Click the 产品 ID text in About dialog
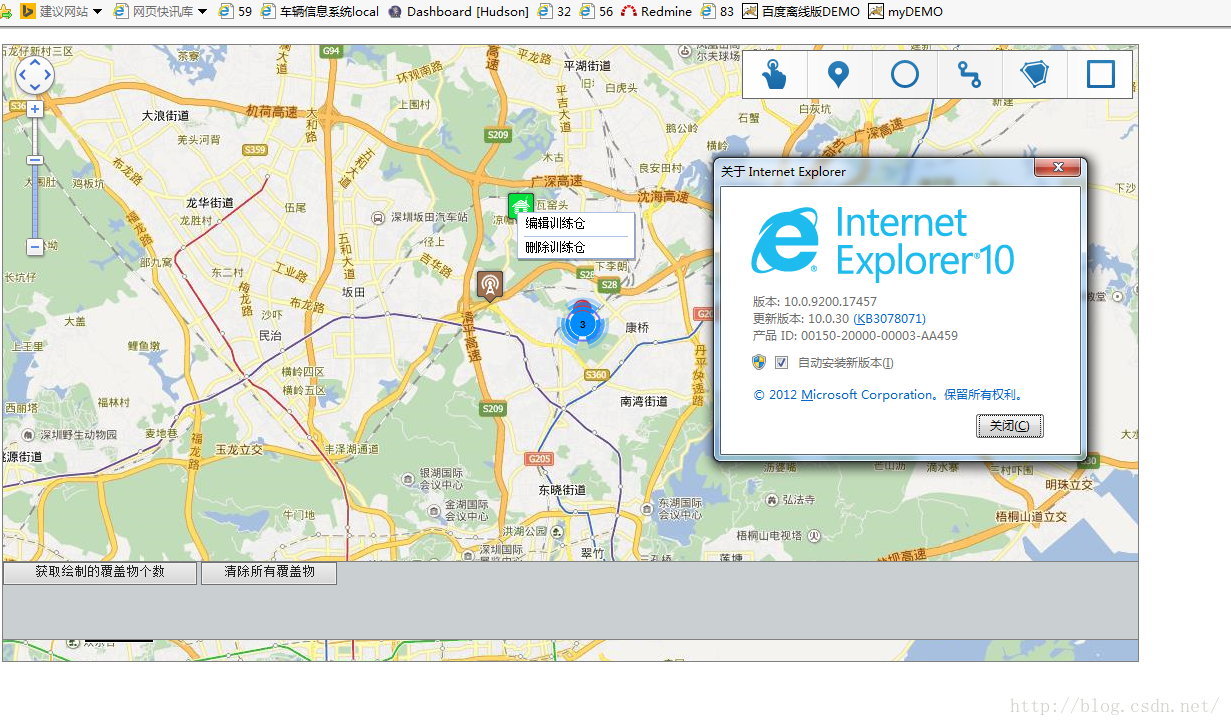Viewport: 1231px width, 726px height. point(855,335)
